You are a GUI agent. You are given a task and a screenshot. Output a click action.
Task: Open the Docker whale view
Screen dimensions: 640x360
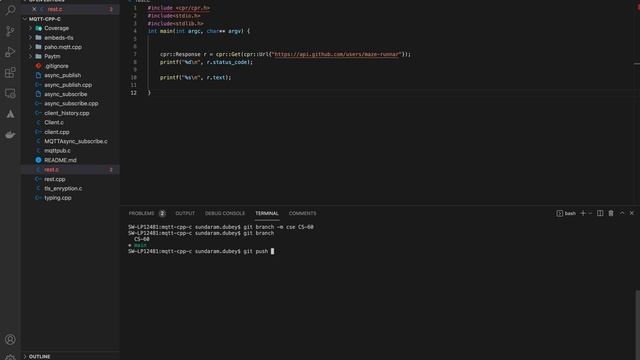click(x=10, y=135)
